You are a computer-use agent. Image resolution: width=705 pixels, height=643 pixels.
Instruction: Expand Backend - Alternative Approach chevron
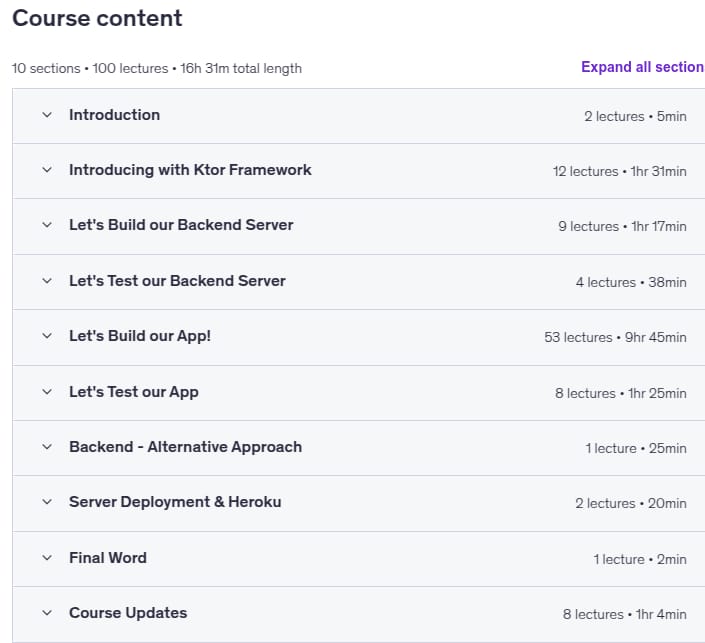[x=47, y=447]
